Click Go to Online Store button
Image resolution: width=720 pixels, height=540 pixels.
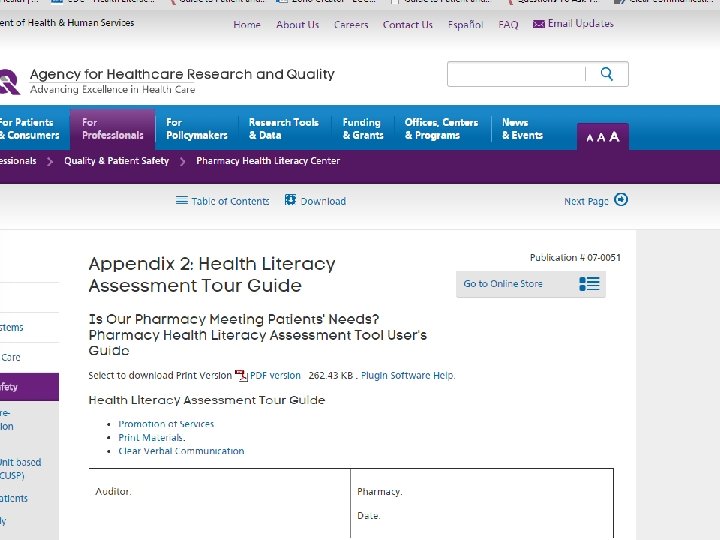(531, 284)
